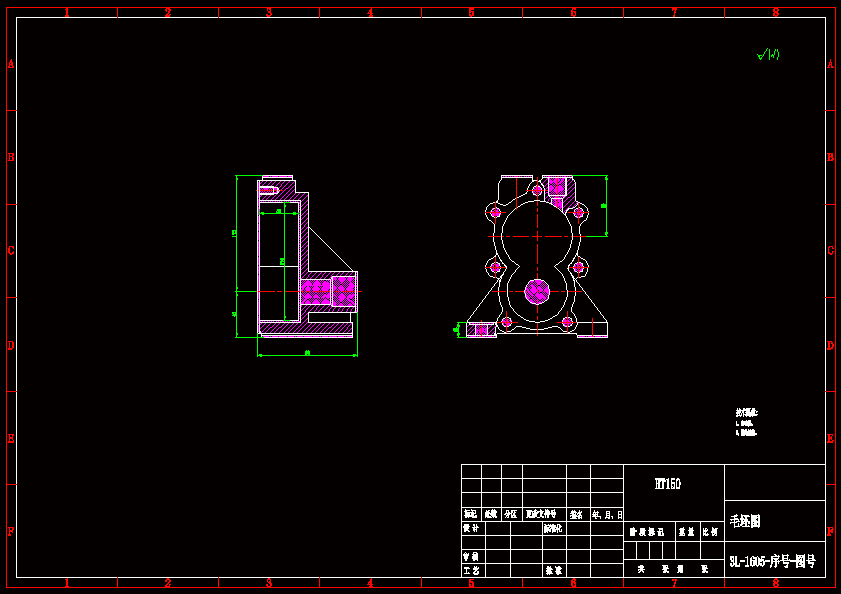Viewport: 841px width, 594px height.
Task: Select the bottom width dimension of section view
Action: click(307, 354)
